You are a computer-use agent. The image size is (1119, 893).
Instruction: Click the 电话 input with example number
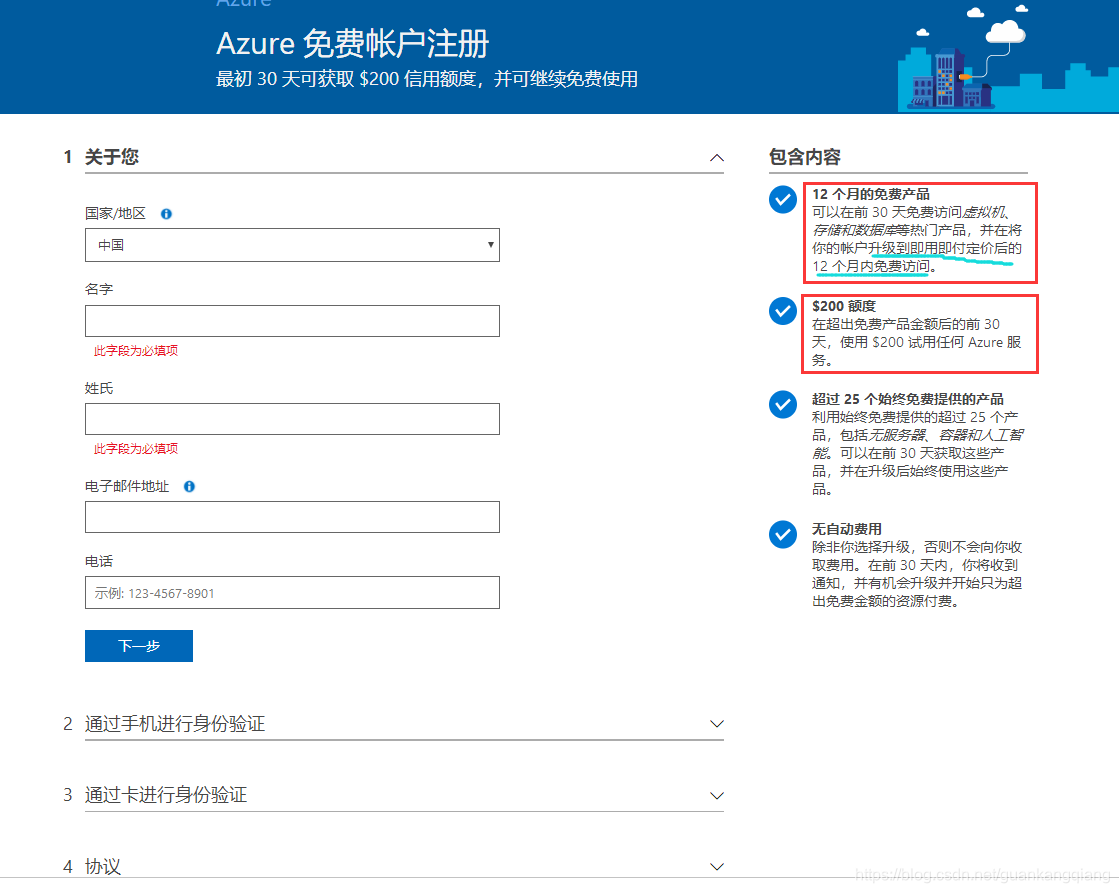pos(292,592)
